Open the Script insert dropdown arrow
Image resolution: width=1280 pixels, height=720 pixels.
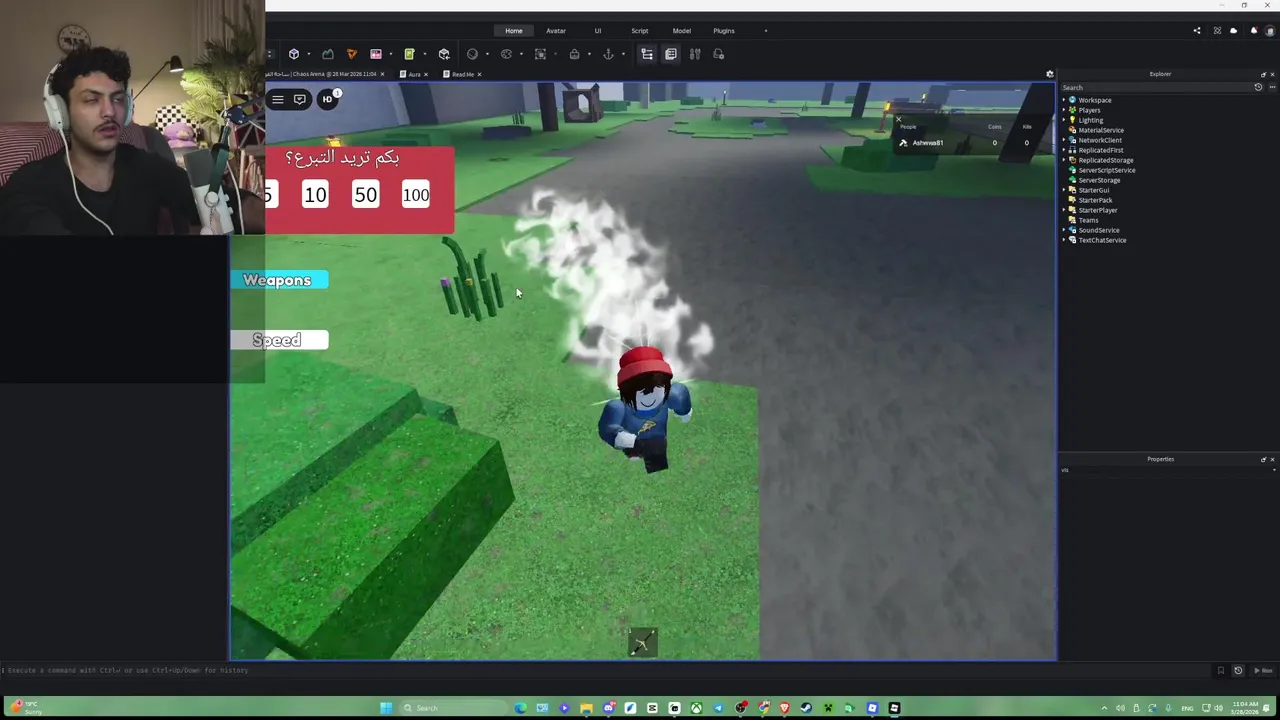[424, 54]
